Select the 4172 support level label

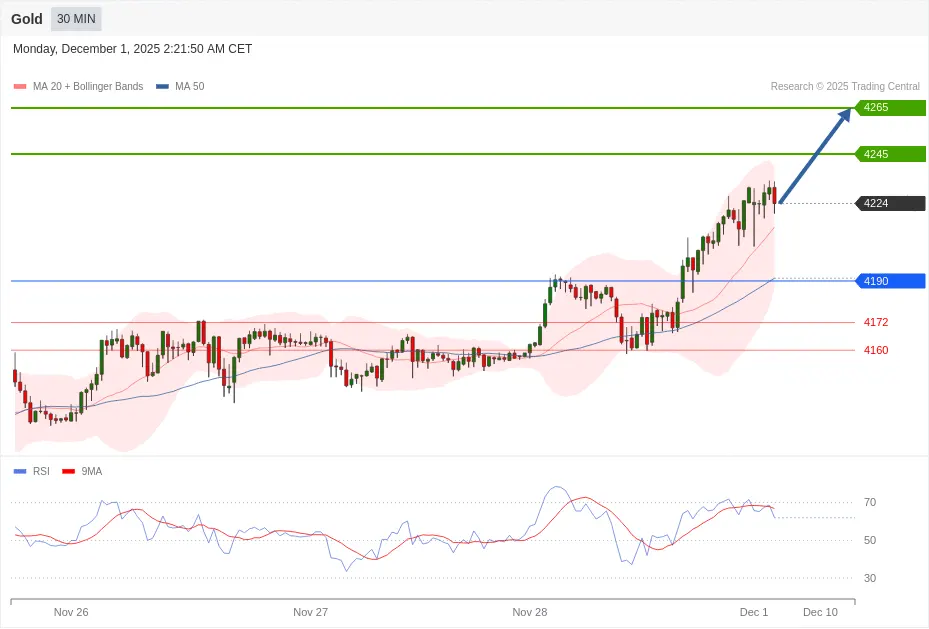click(x=876, y=322)
